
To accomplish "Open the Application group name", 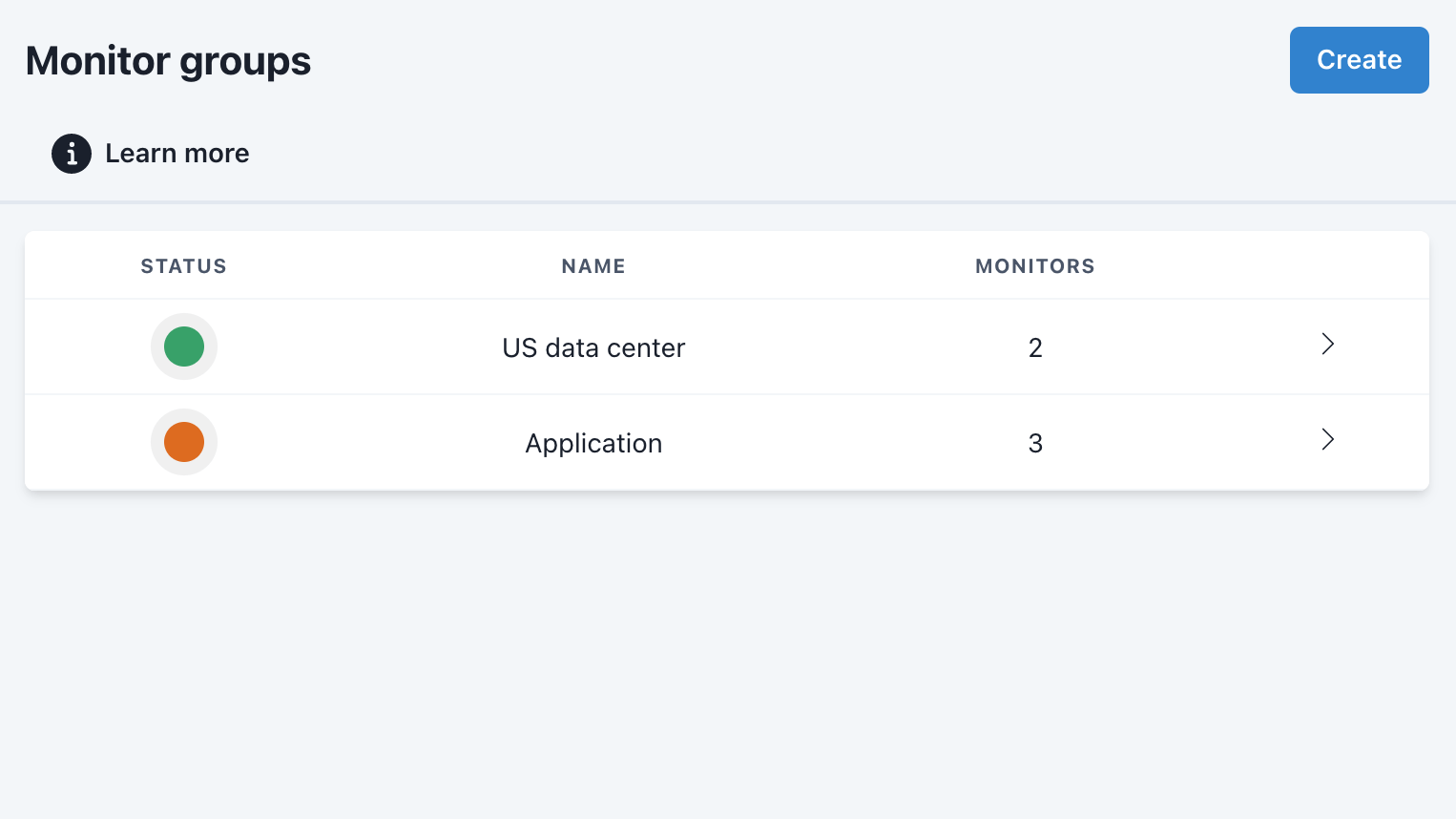I will point(593,444).
